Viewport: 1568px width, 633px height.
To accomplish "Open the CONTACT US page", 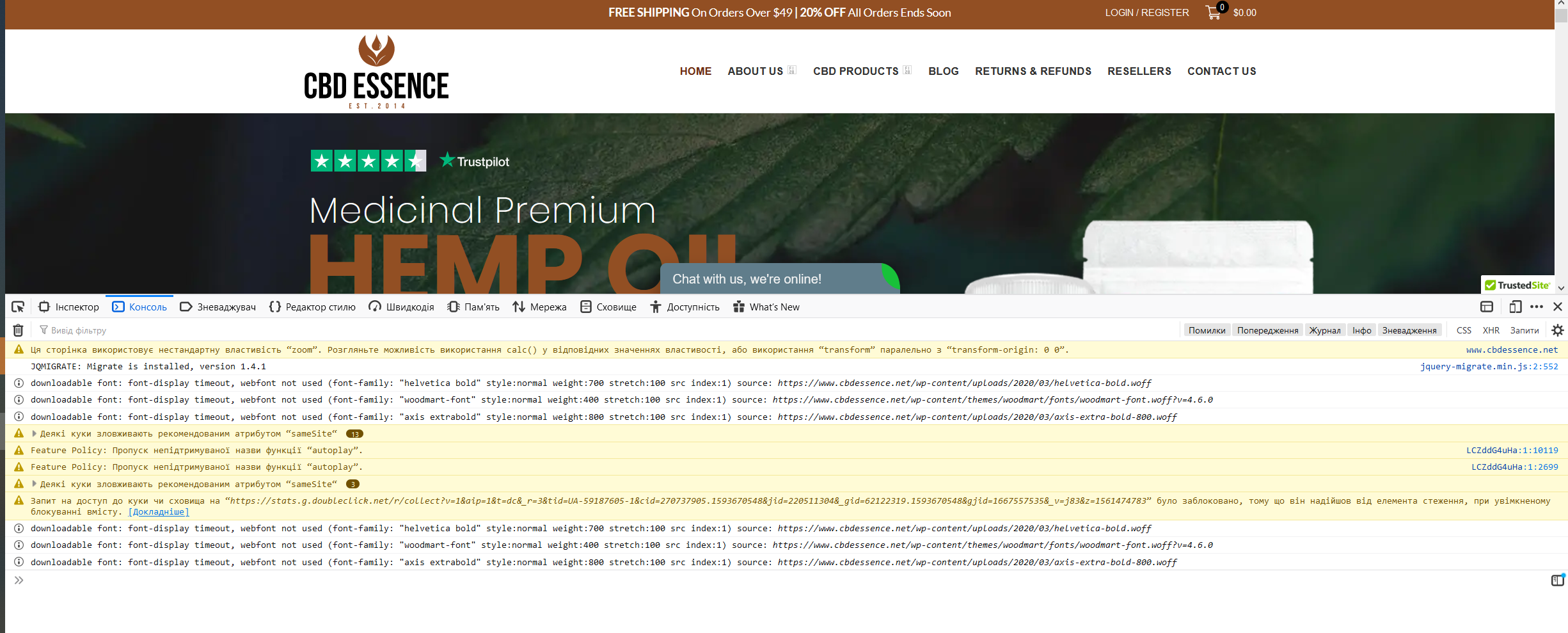I will pyautogui.click(x=1222, y=71).
